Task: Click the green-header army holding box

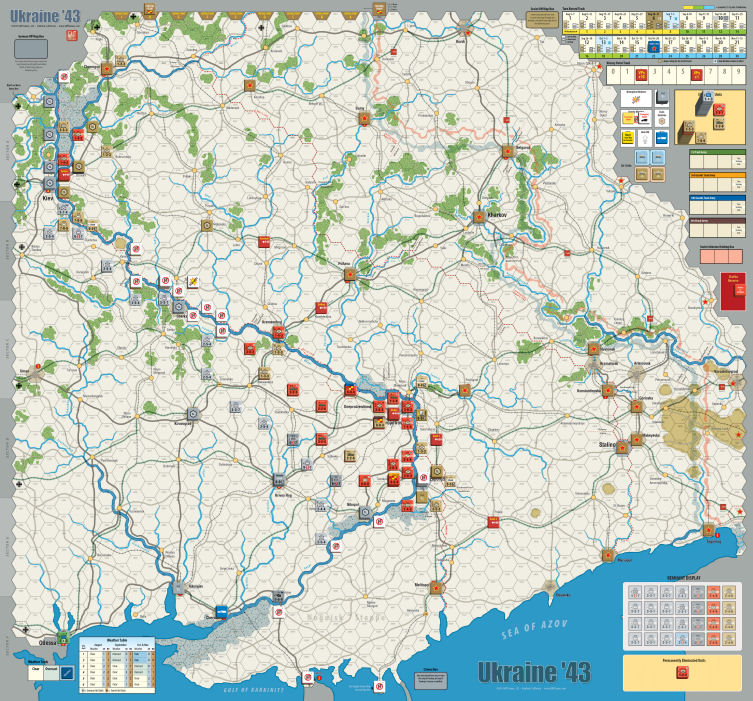Action: (x=717, y=159)
